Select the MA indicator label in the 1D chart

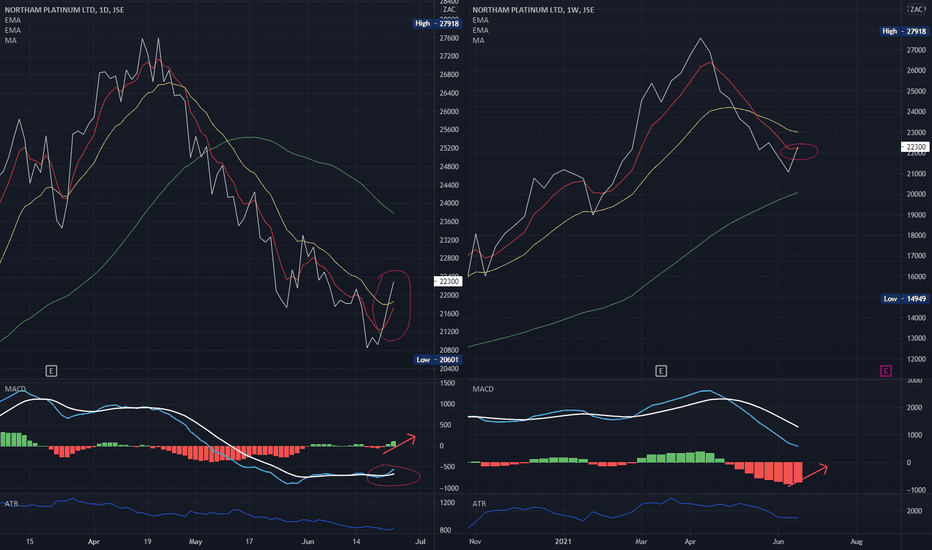click(11, 40)
